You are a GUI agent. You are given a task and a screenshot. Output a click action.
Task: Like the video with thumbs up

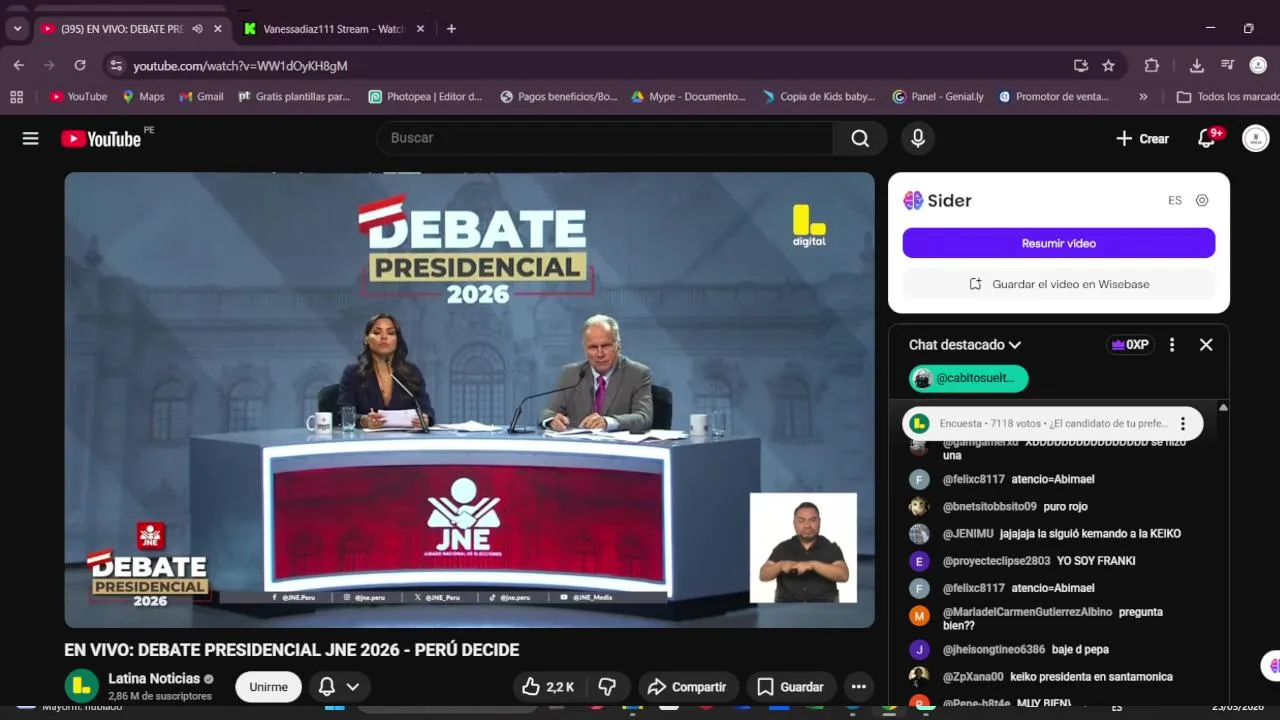click(x=548, y=687)
